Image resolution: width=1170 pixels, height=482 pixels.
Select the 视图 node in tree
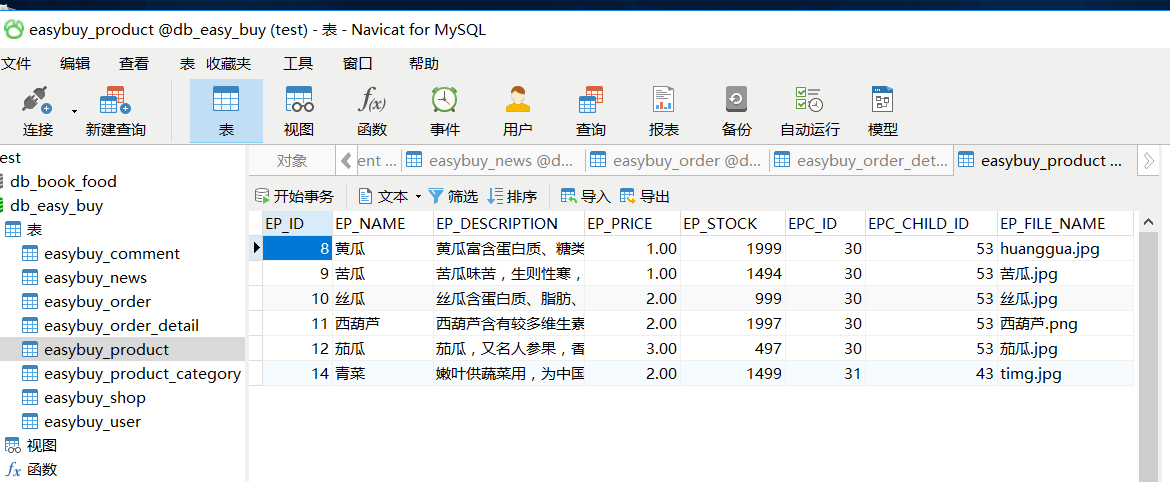(x=42, y=445)
